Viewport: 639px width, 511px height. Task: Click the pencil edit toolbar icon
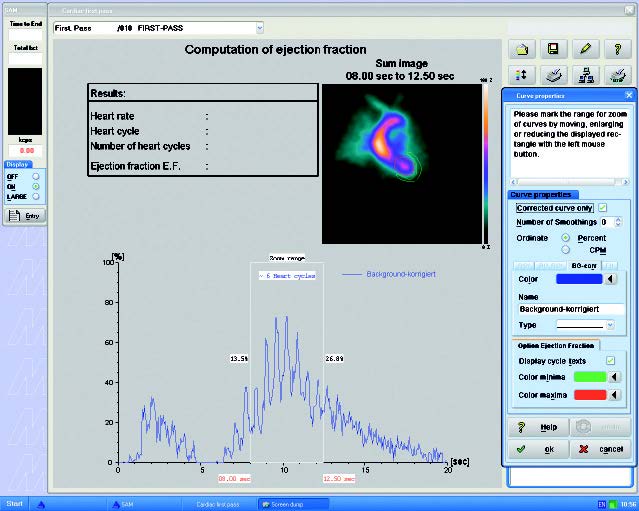pyautogui.click(x=585, y=48)
